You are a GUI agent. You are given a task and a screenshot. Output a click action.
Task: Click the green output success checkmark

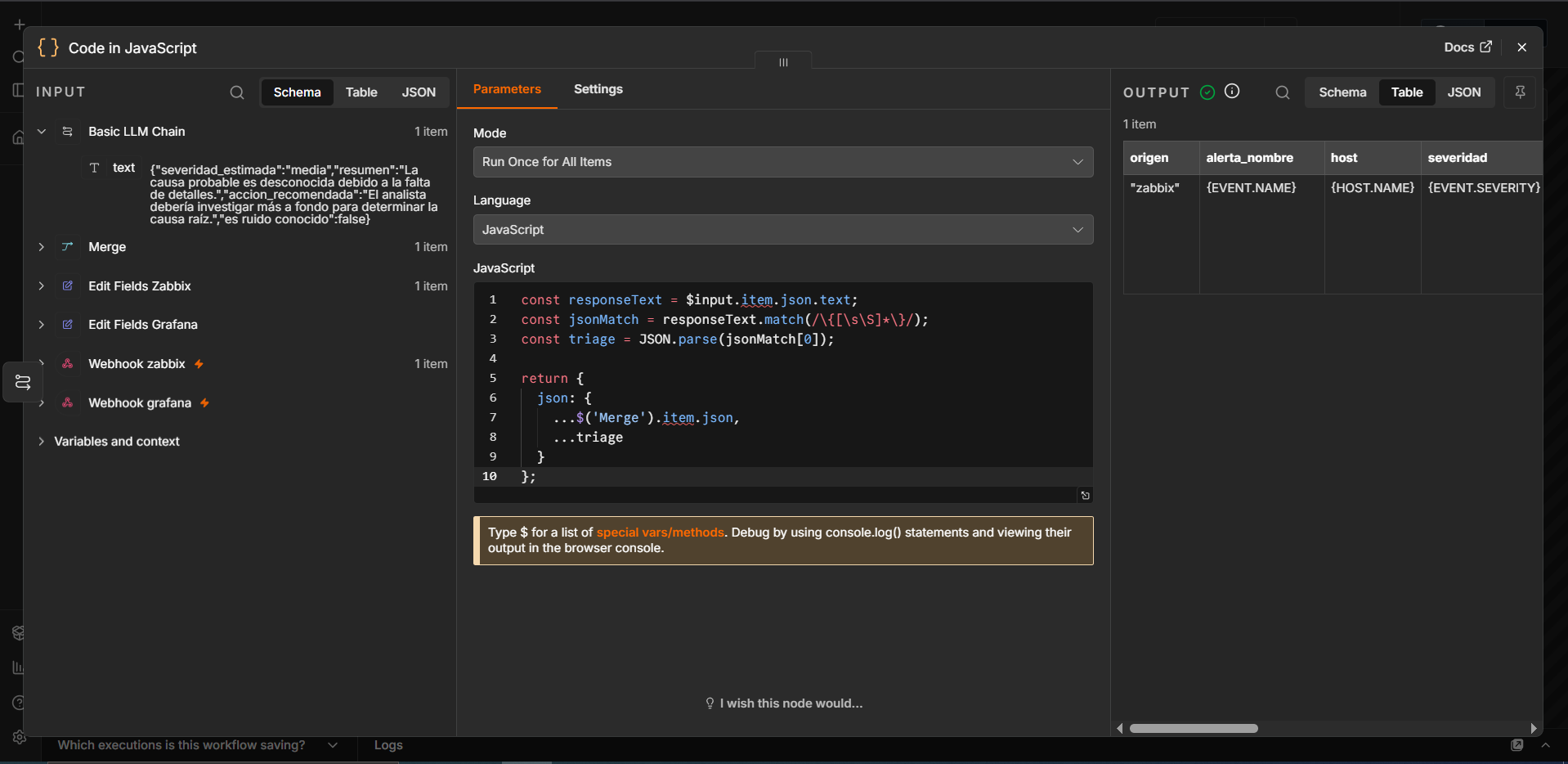(x=1207, y=92)
